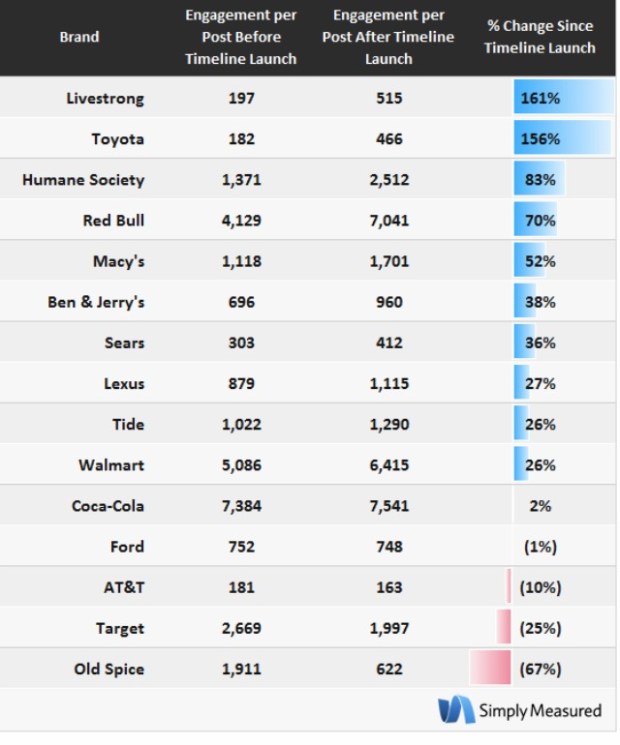Click the Brand column header
620x745 pixels.
[x=79, y=37]
